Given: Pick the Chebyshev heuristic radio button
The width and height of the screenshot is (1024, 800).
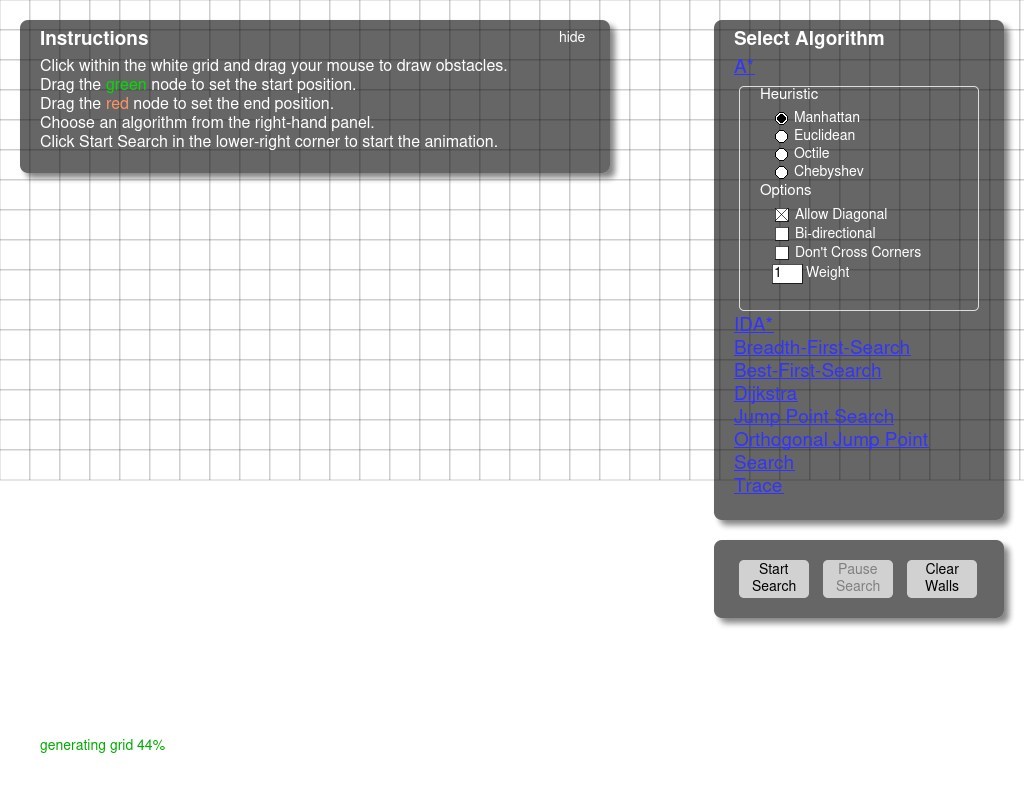Looking at the screenshot, I should pos(782,172).
